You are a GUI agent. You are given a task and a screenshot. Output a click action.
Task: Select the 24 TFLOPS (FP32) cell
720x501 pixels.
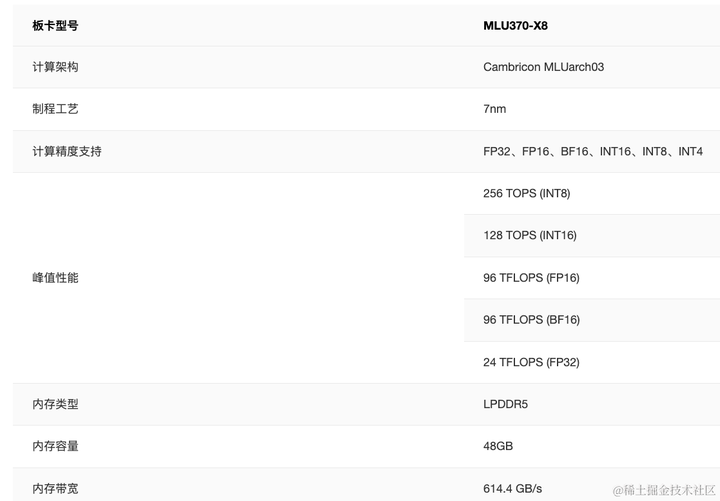point(531,362)
